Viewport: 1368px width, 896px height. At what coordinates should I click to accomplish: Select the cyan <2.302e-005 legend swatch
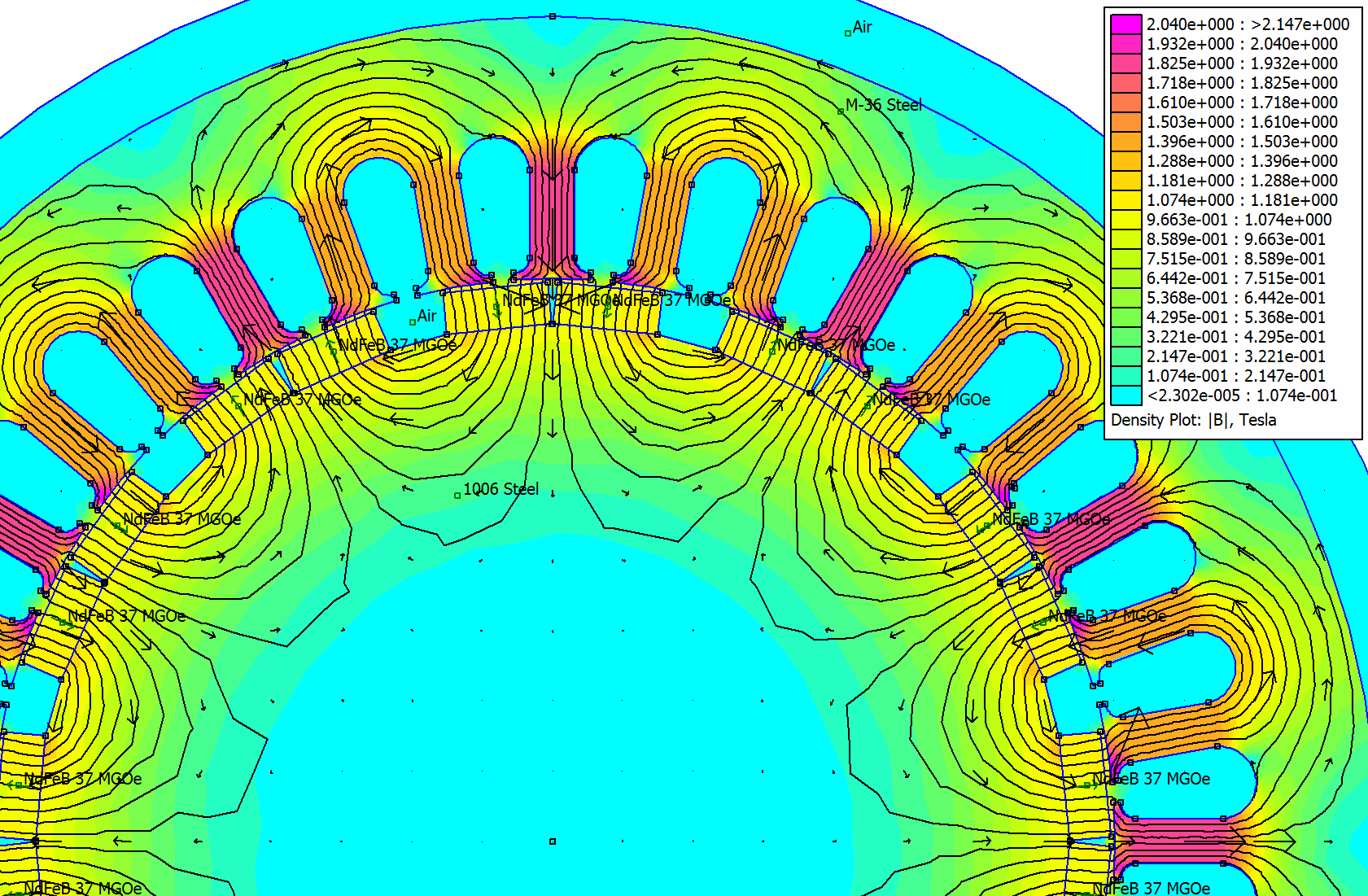[x=1125, y=396]
